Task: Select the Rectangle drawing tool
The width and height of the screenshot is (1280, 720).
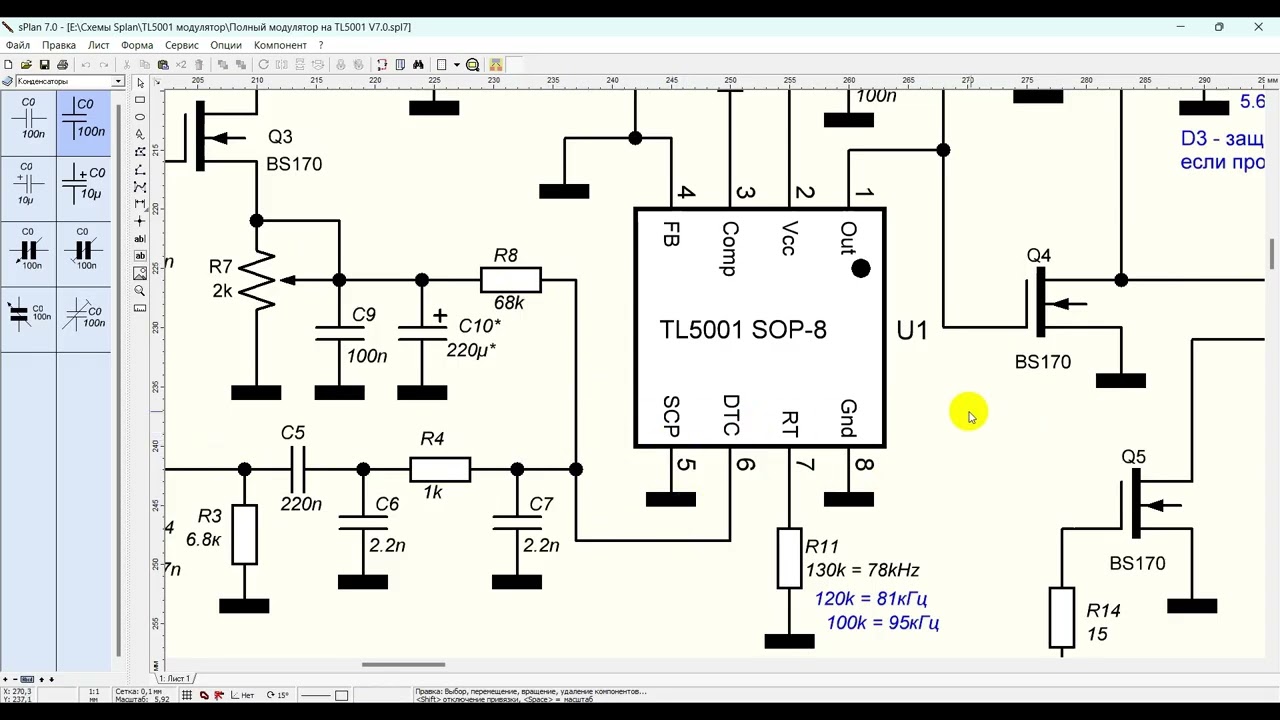Action: pos(140,100)
